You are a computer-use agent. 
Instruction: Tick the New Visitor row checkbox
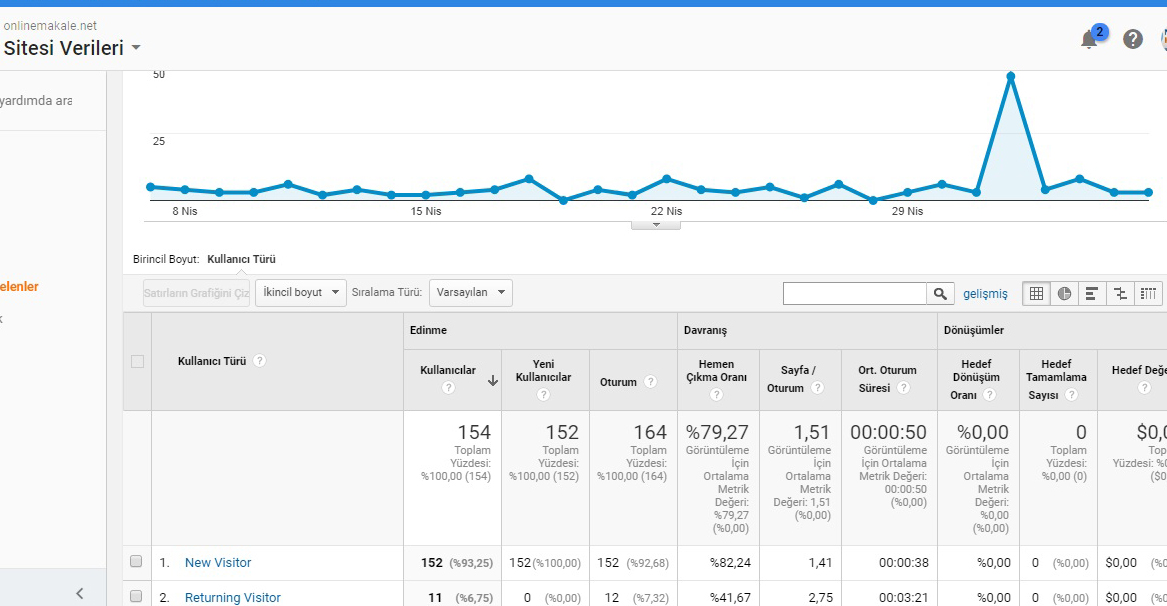tap(136, 562)
